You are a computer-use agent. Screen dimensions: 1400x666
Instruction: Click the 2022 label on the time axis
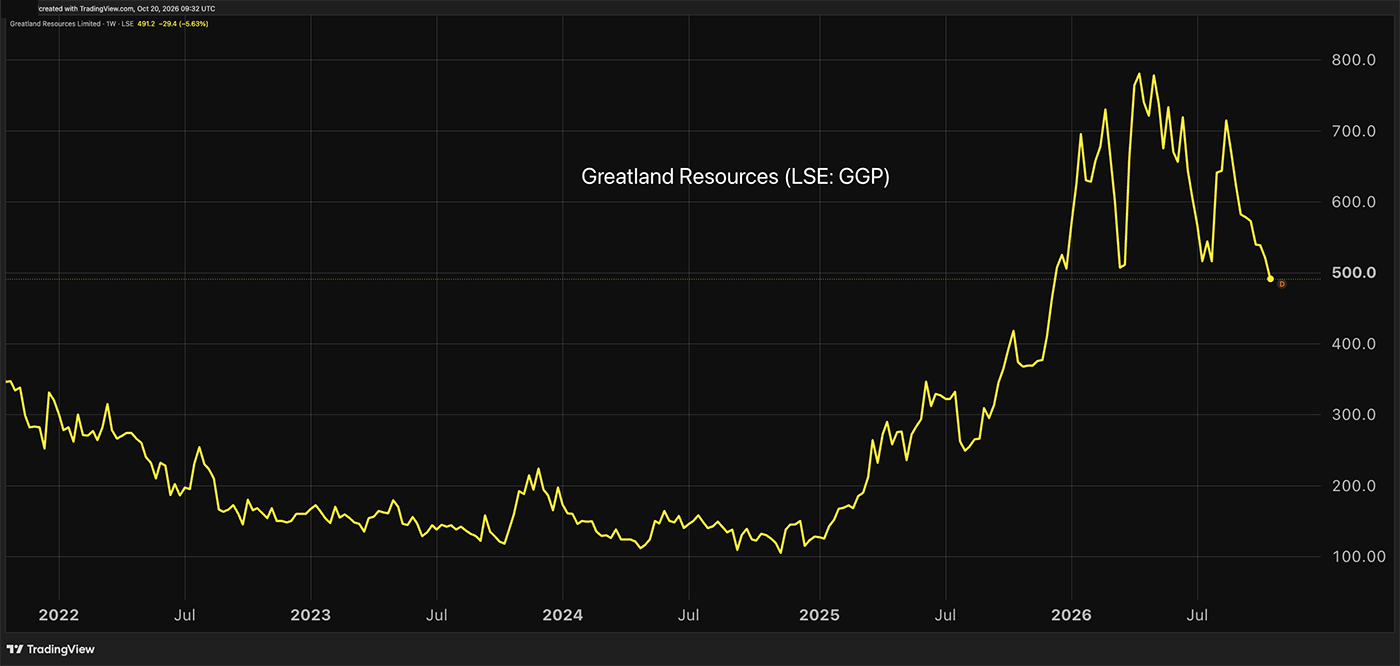58,613
